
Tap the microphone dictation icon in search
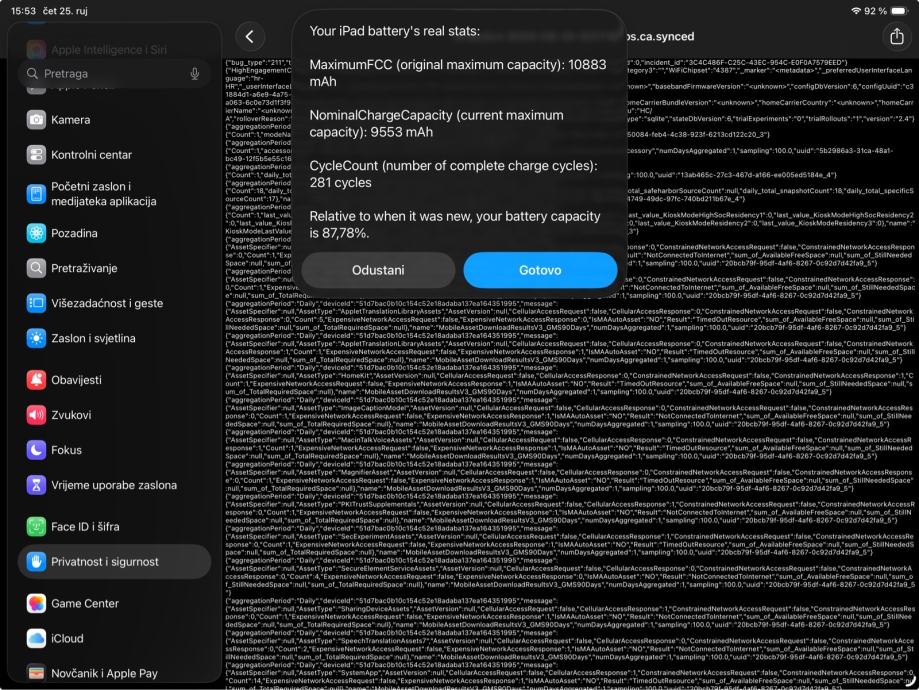pyautogui.click(x=195, y=74)
